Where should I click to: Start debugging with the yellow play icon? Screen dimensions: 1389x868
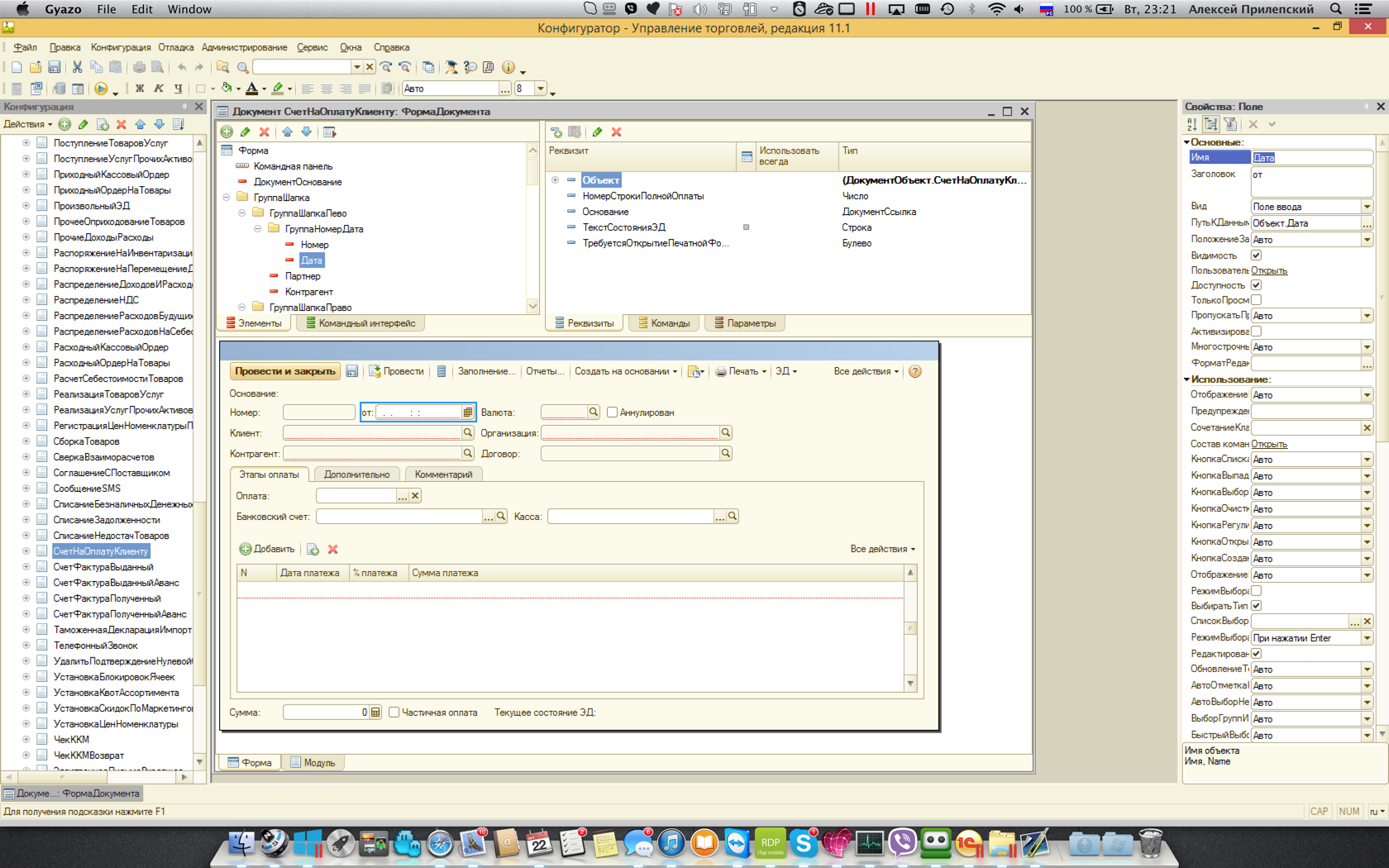click(x=101, y=88)
